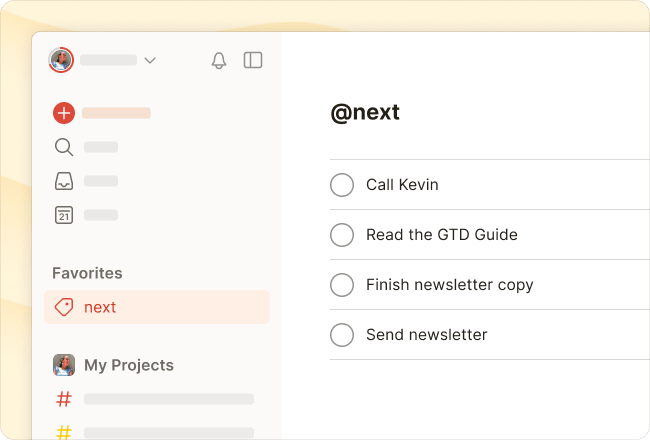650x440 pixels.
Task: Expand the account dropdown chevron
Action: coord(150,60)
